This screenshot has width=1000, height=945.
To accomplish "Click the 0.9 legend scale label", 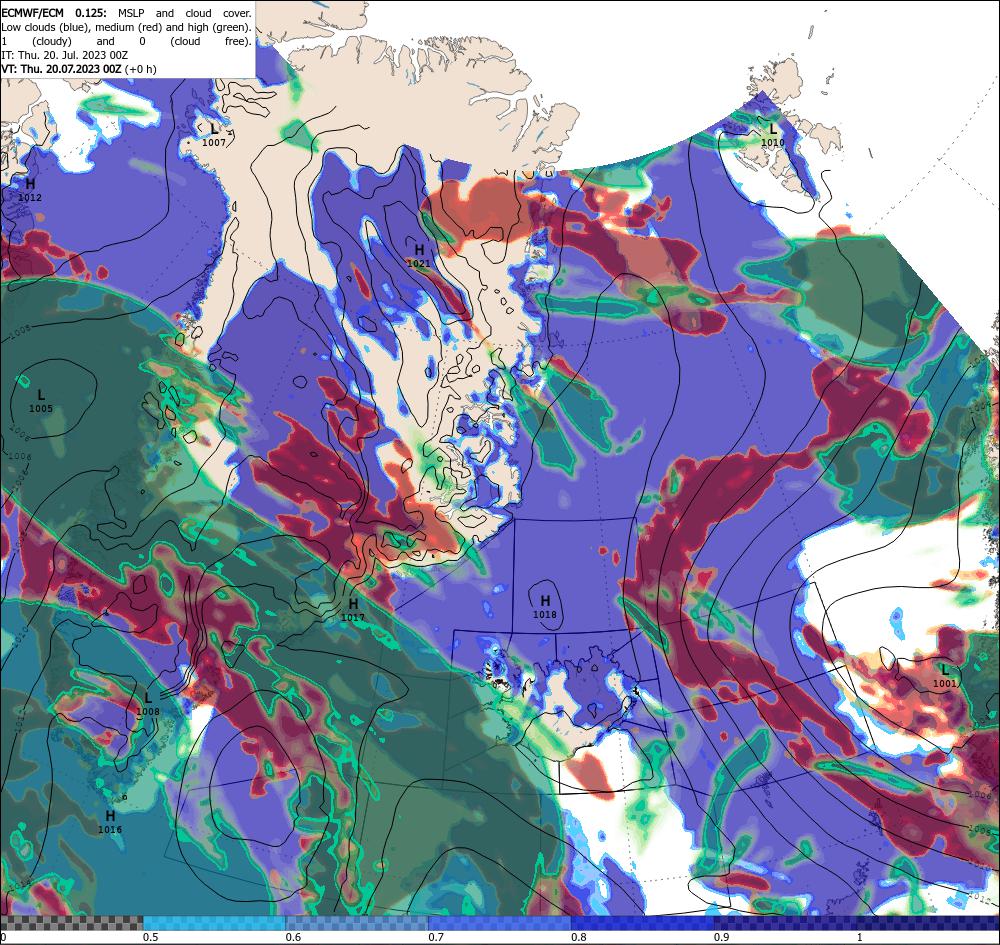I will pyautogui.click(x=722, y=937).
